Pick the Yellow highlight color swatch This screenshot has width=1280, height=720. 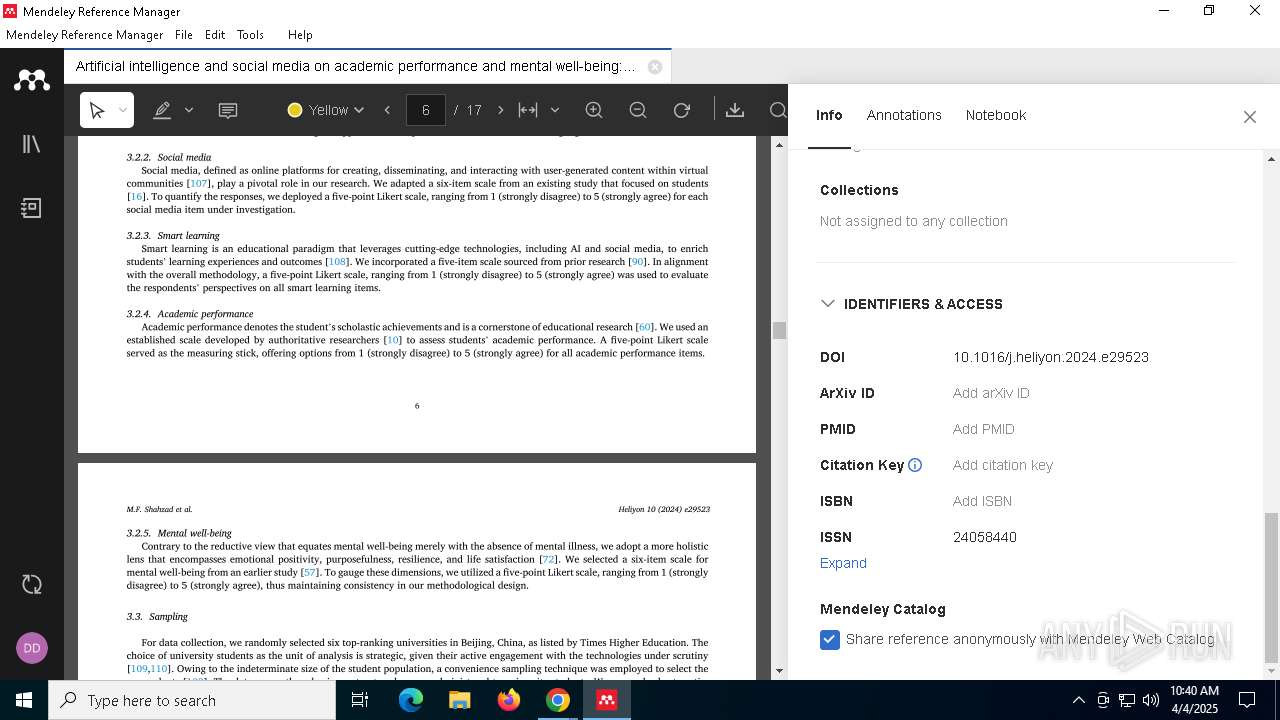(x=295, y=110)
